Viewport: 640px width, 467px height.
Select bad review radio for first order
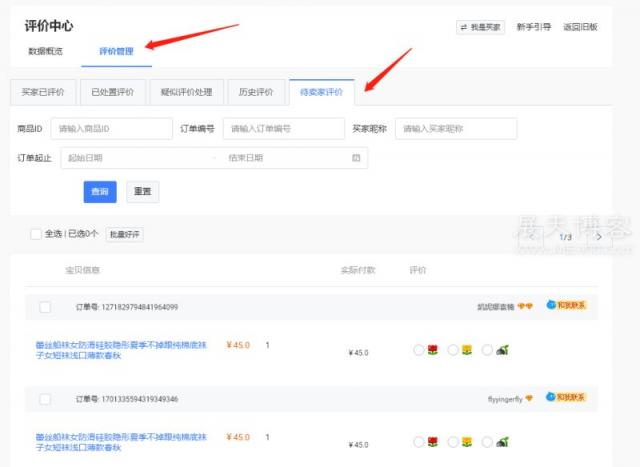click(x=487, y=350)
